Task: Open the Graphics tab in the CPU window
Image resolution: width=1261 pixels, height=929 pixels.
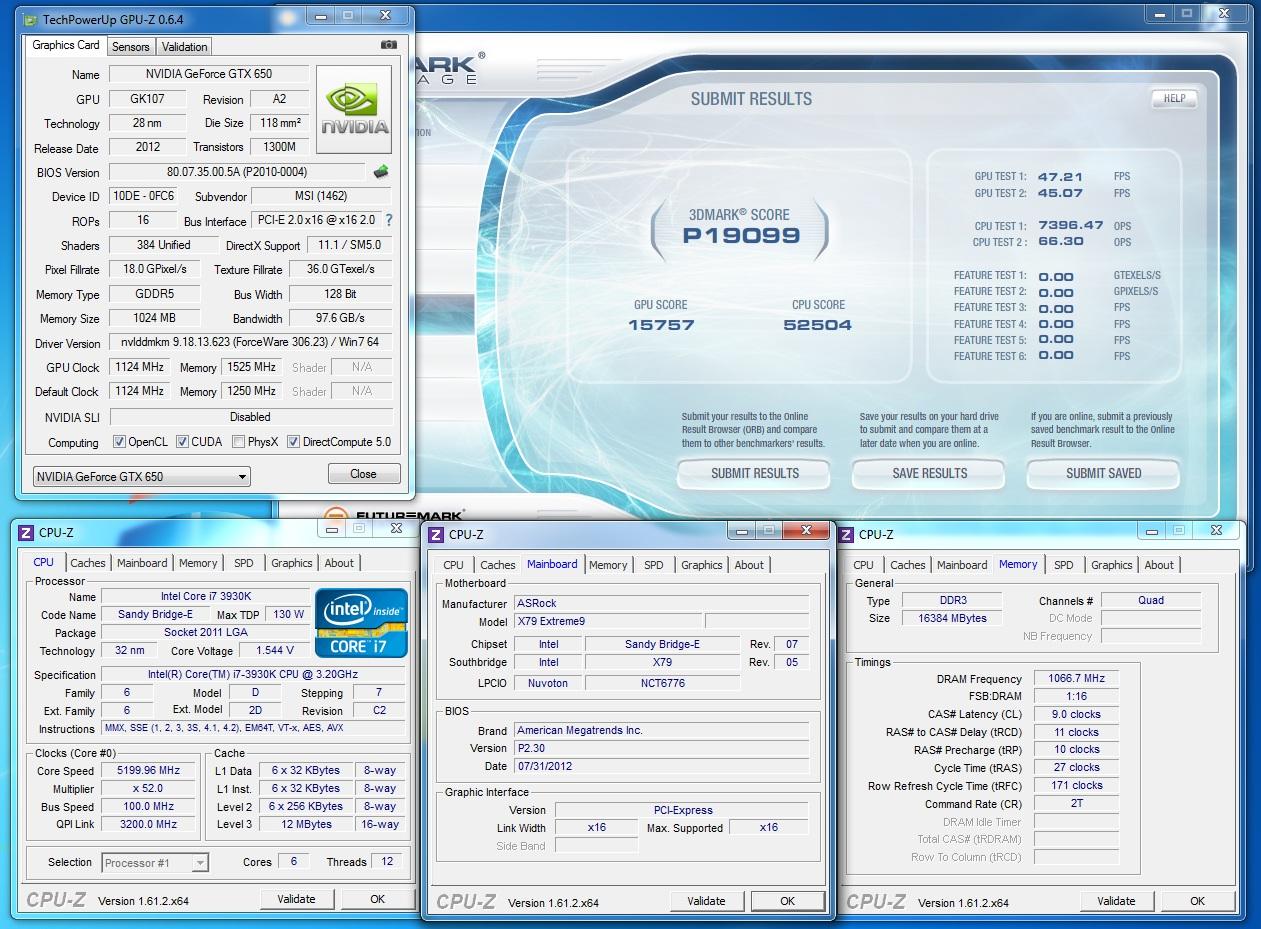Action: pyautogui.click(x=292, y=563)
